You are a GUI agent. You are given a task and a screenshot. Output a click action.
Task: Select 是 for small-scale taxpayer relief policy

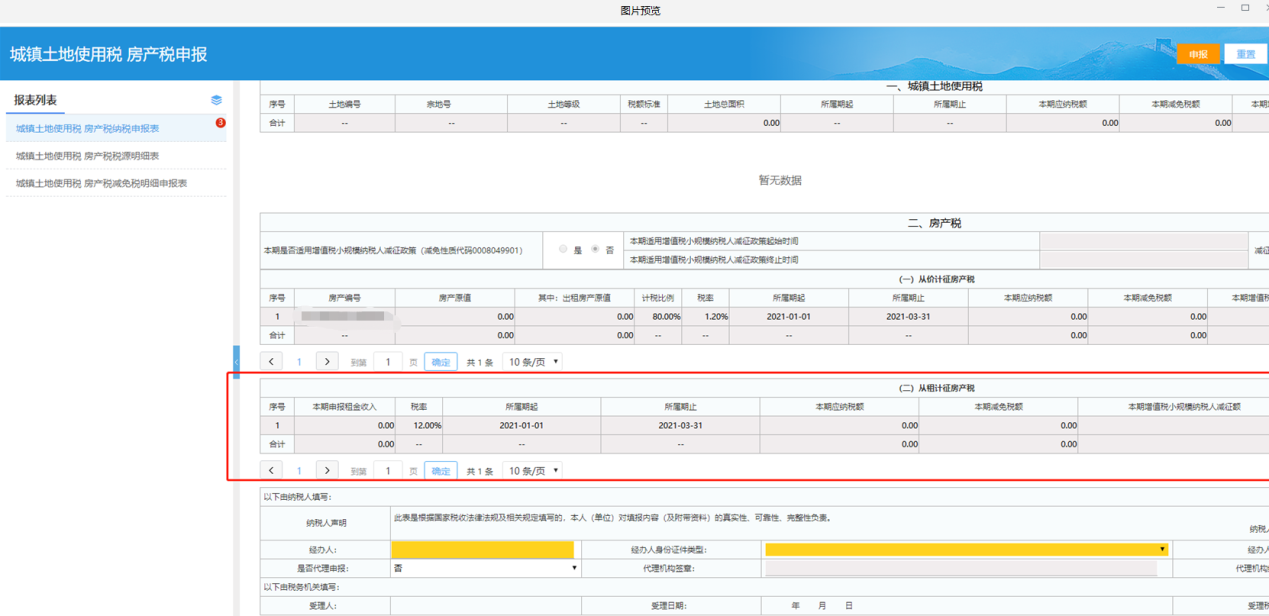coord(564,250)
